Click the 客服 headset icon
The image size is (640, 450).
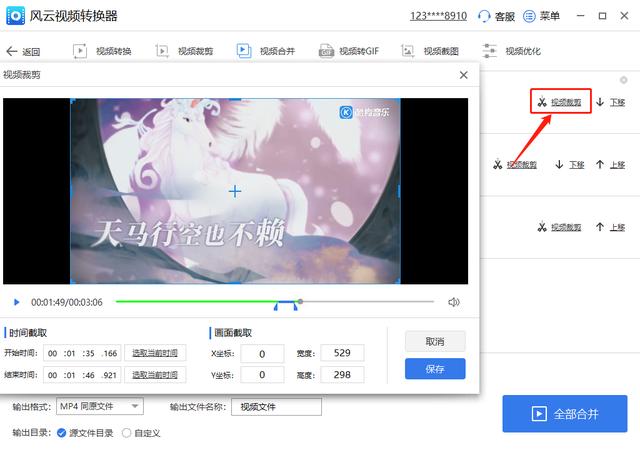(x=485, y=16)
